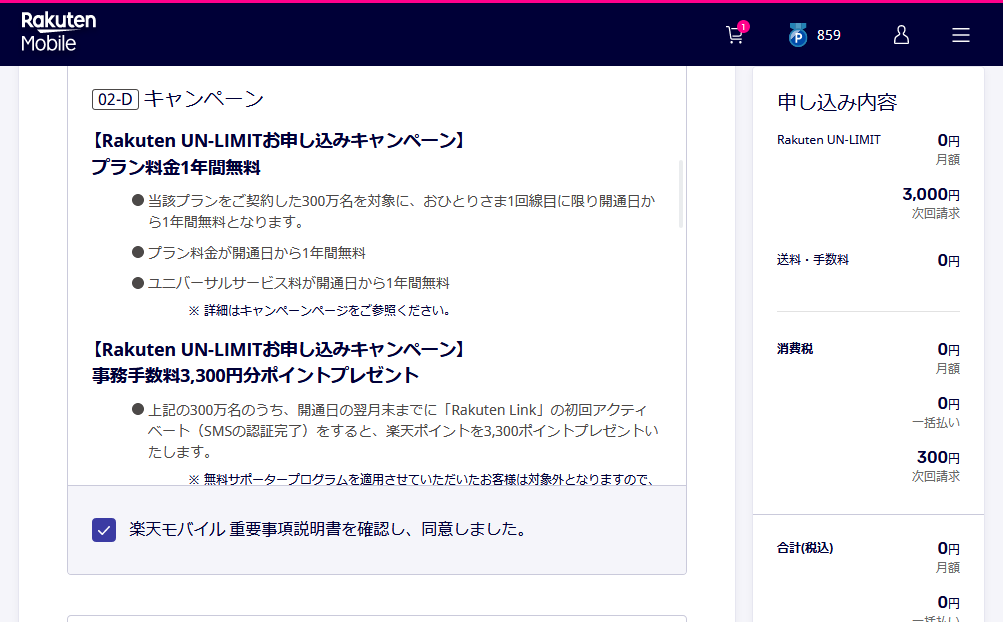Open the shopping cart
The image size is (1003, 622).
[736, 35]
